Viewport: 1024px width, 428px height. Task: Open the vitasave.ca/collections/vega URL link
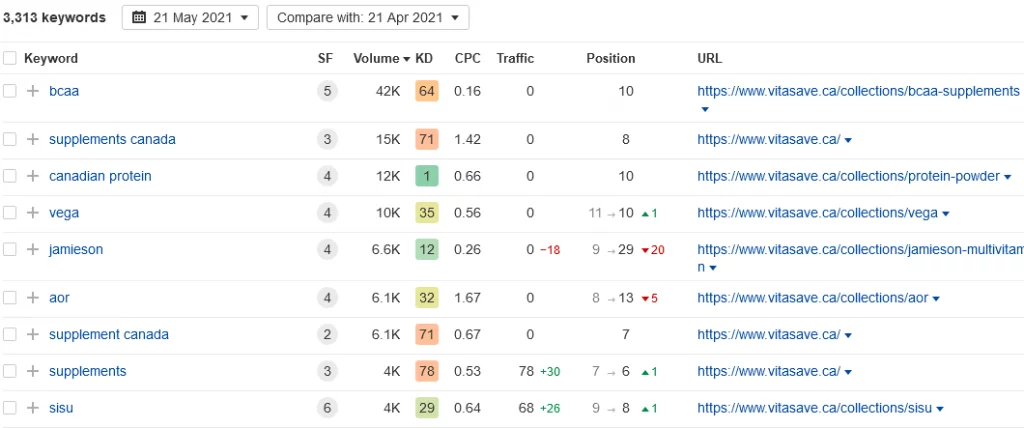coord(817,212)
